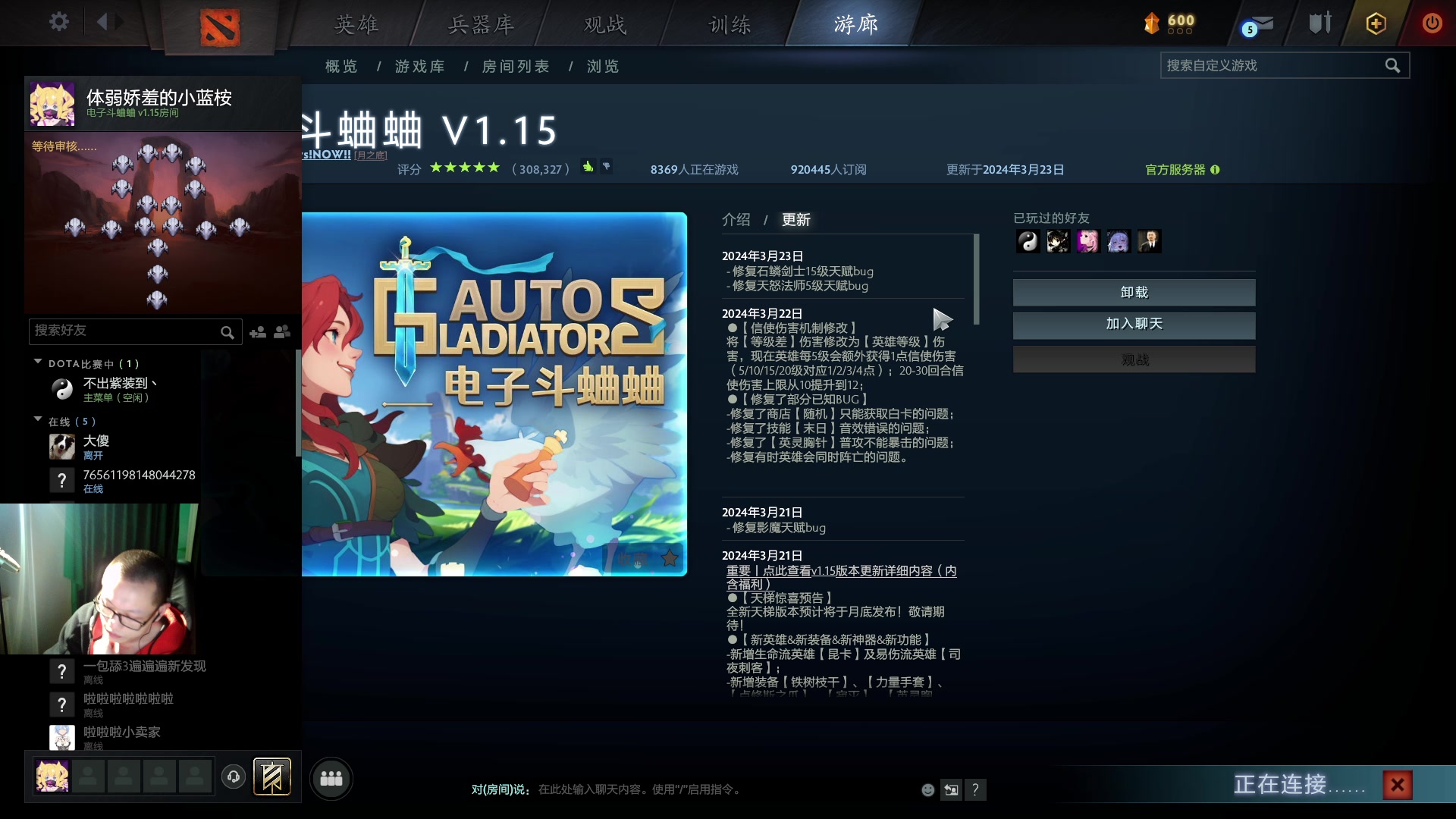Click the red power quit icon
This screenshot has width=1456, height=819.
pyautogui.click(x=1432, y=23)
